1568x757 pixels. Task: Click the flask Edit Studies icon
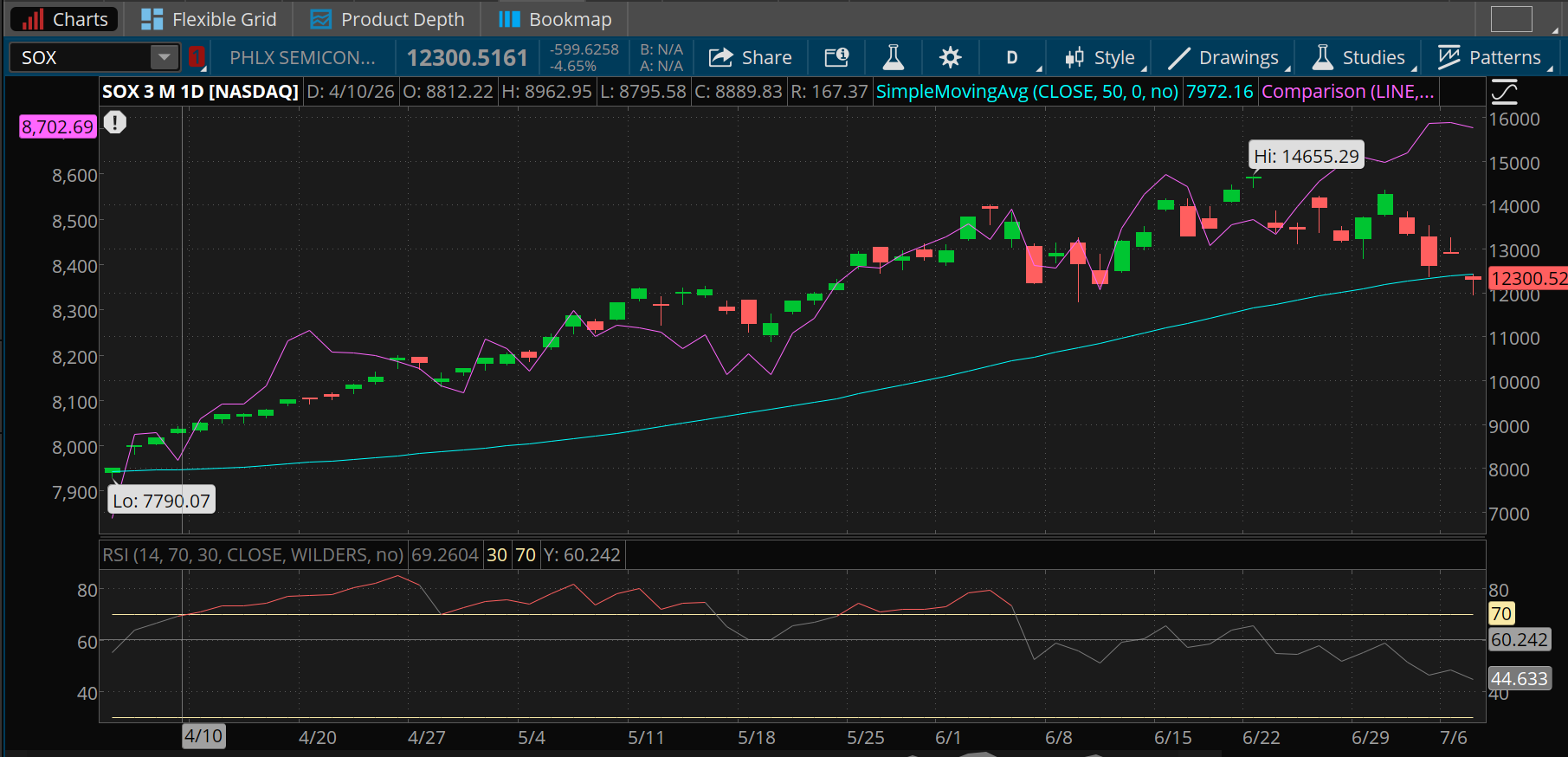894,58
